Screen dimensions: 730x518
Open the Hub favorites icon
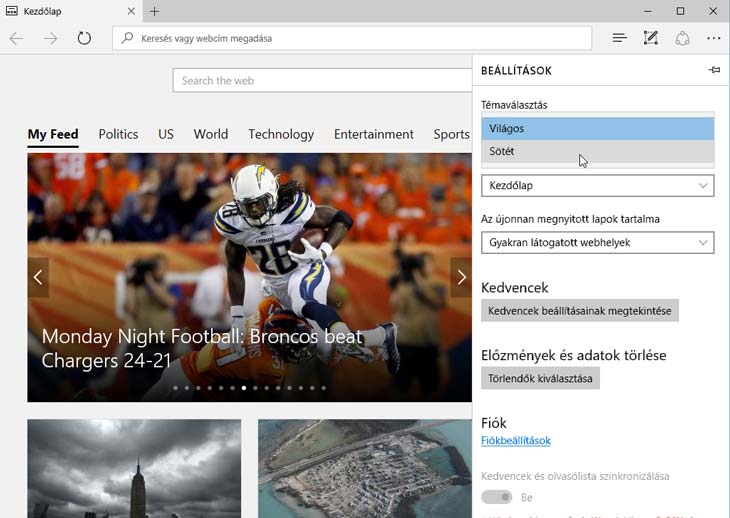click(620, 38)
